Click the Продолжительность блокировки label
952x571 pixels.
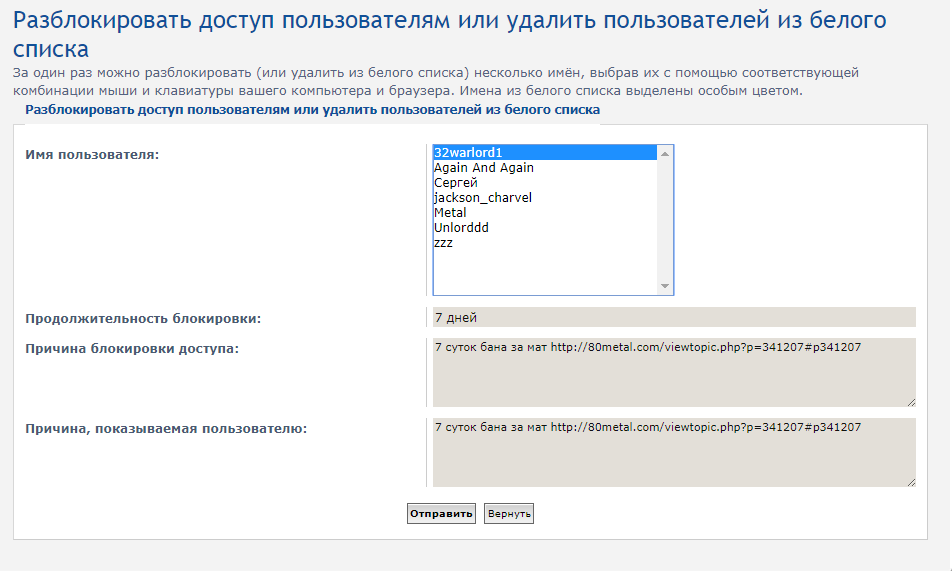click(x=143, y=318)
